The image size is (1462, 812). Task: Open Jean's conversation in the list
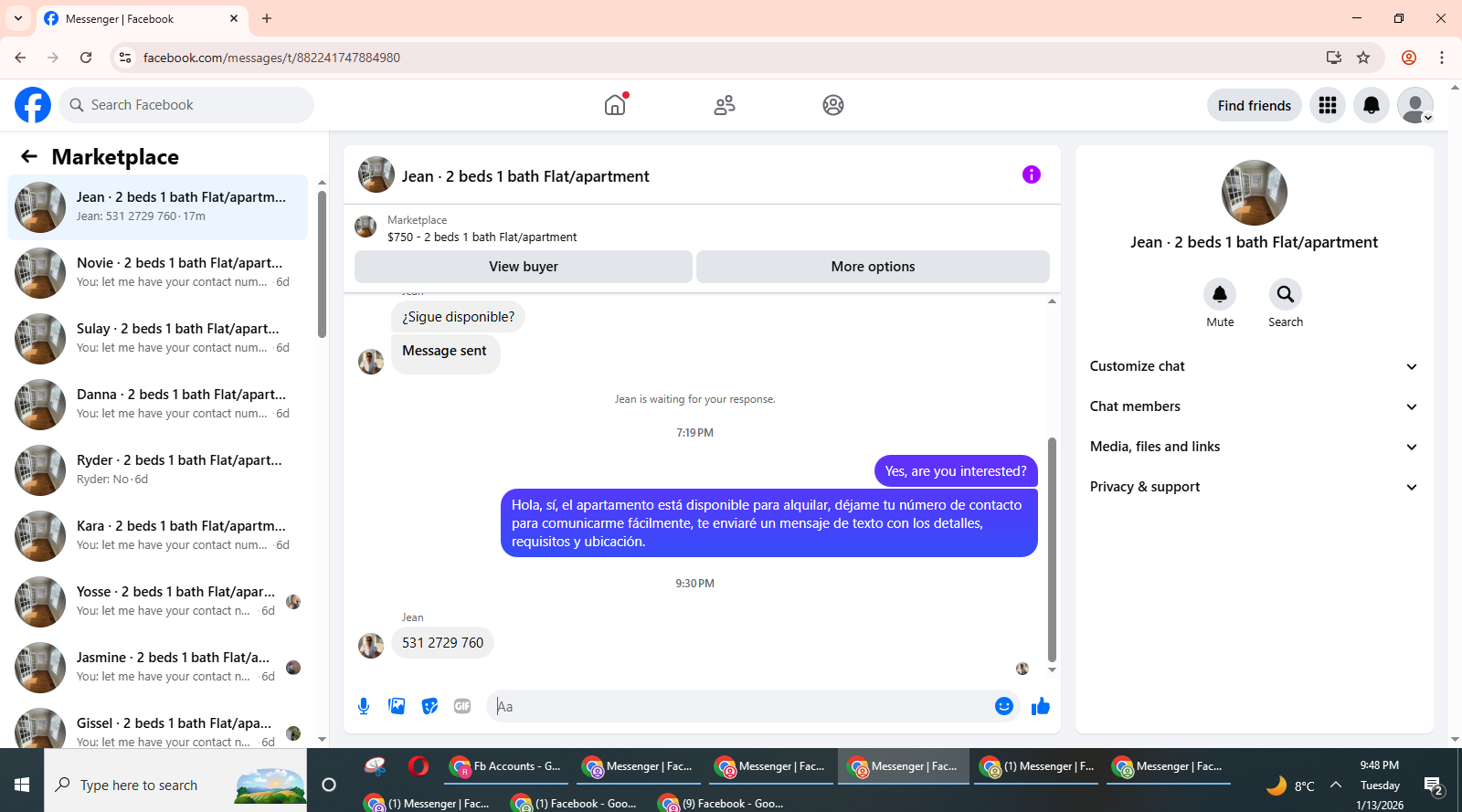157,207
